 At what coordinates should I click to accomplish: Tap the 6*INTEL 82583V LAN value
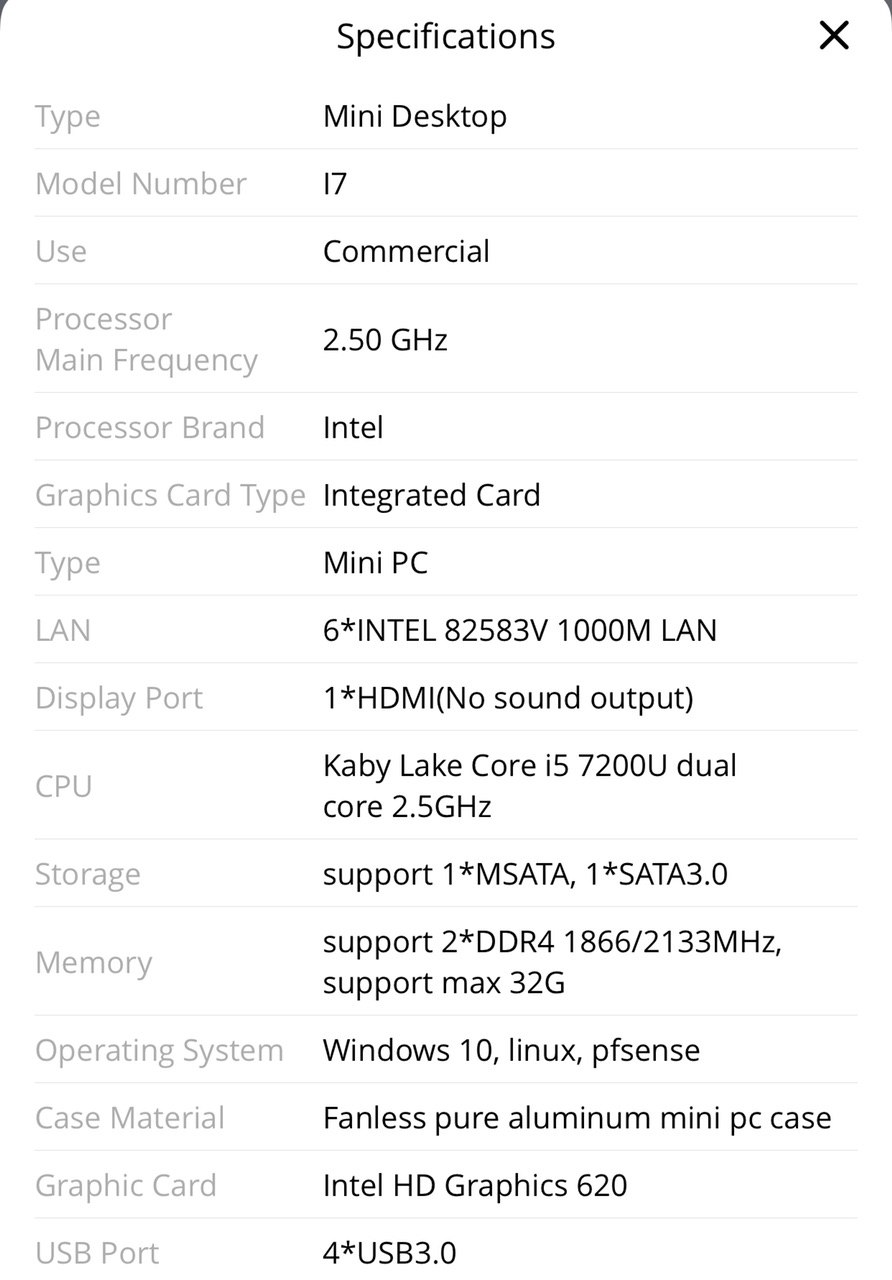coord(520,631)
